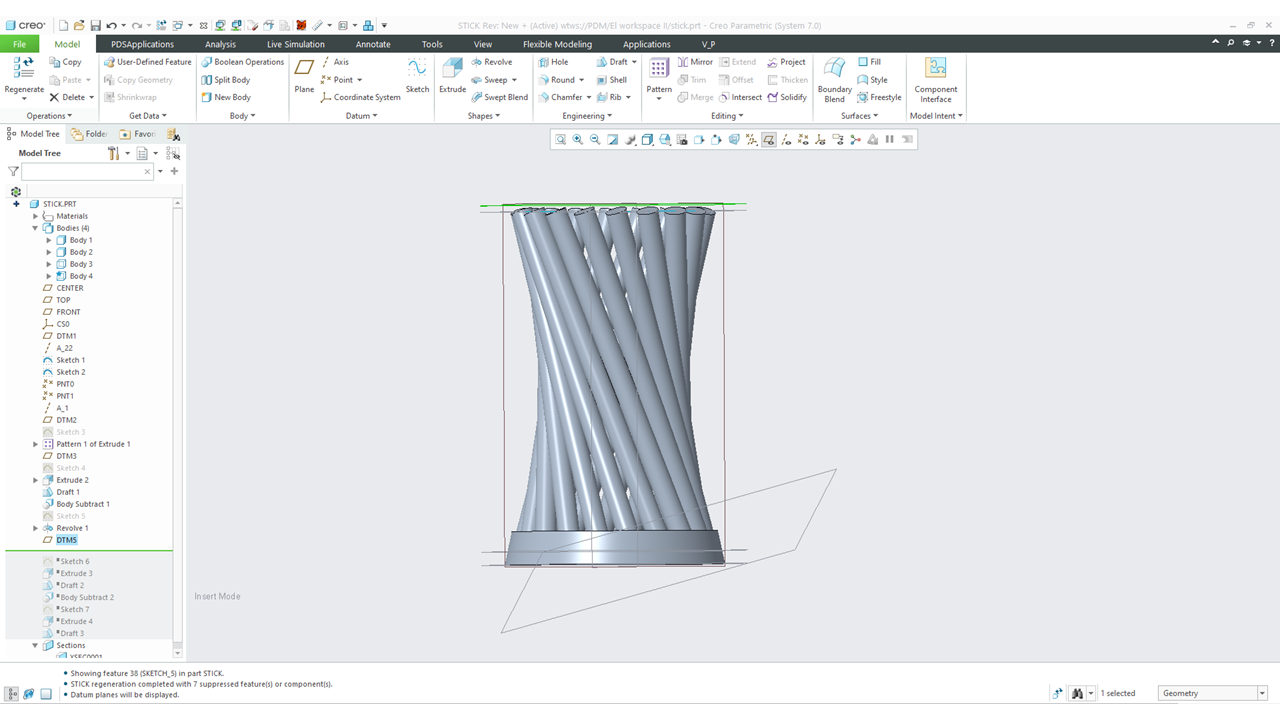Click the Component Interface icon
This screenshot has height=720, width=1280.
pos(936,68)
